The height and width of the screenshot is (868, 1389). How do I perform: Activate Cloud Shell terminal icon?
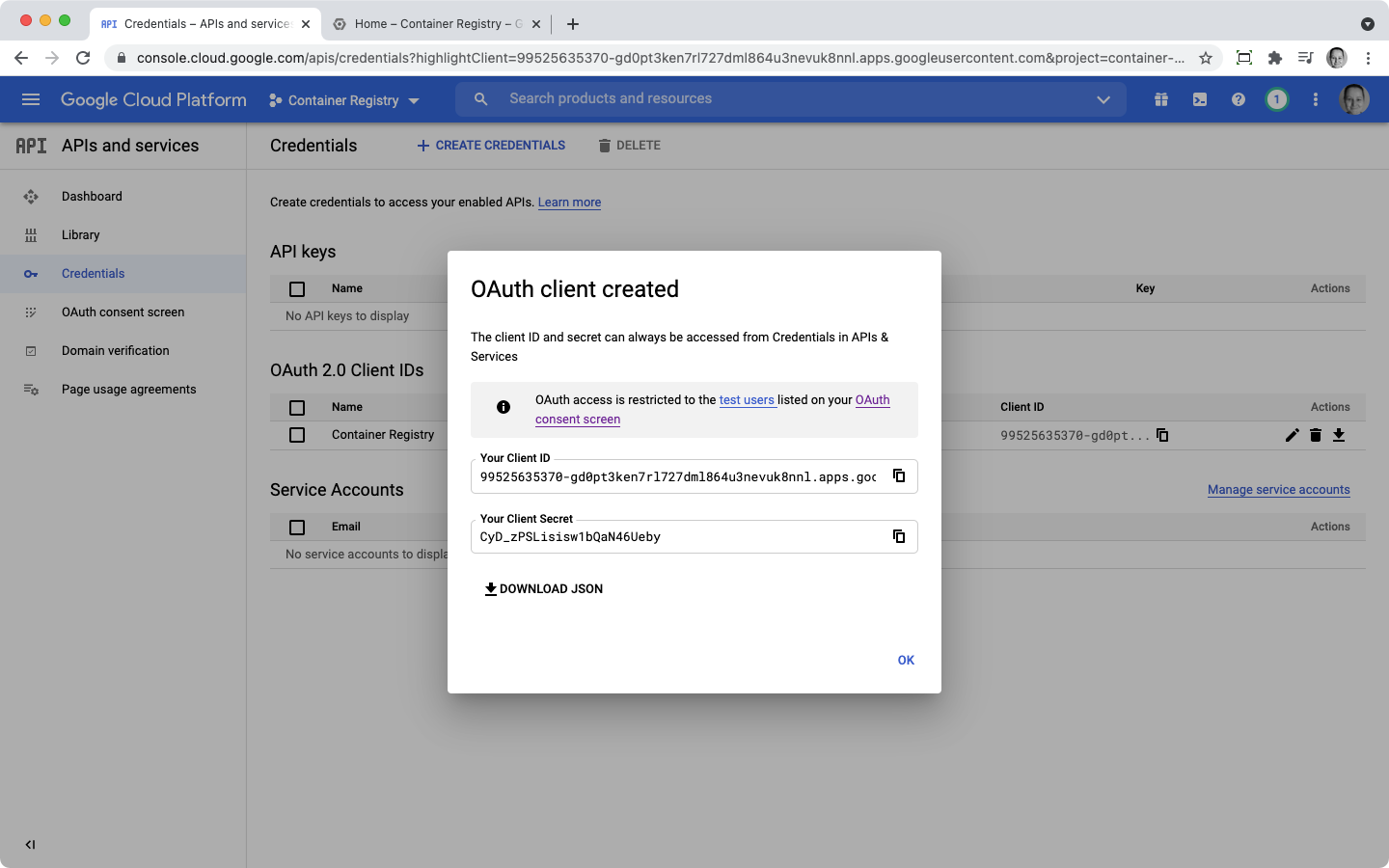[x=1200, y=99]
